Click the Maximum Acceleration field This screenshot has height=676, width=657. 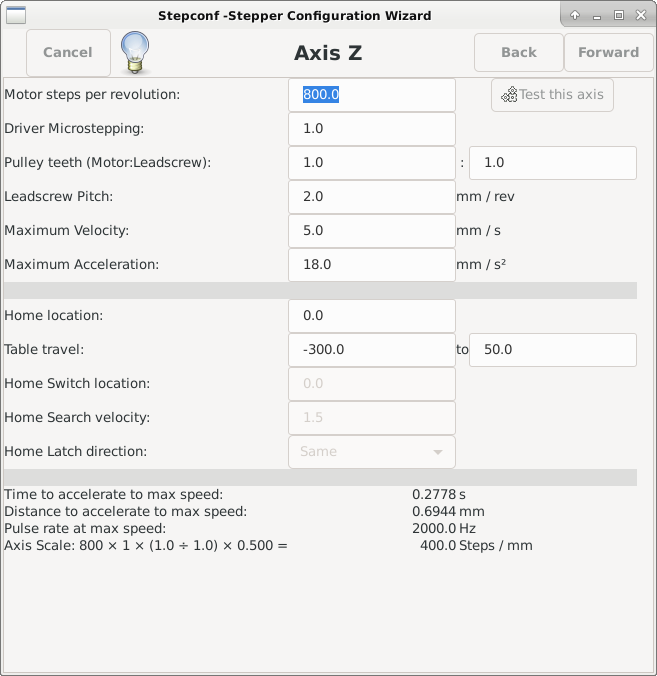(x=372, y=265)
